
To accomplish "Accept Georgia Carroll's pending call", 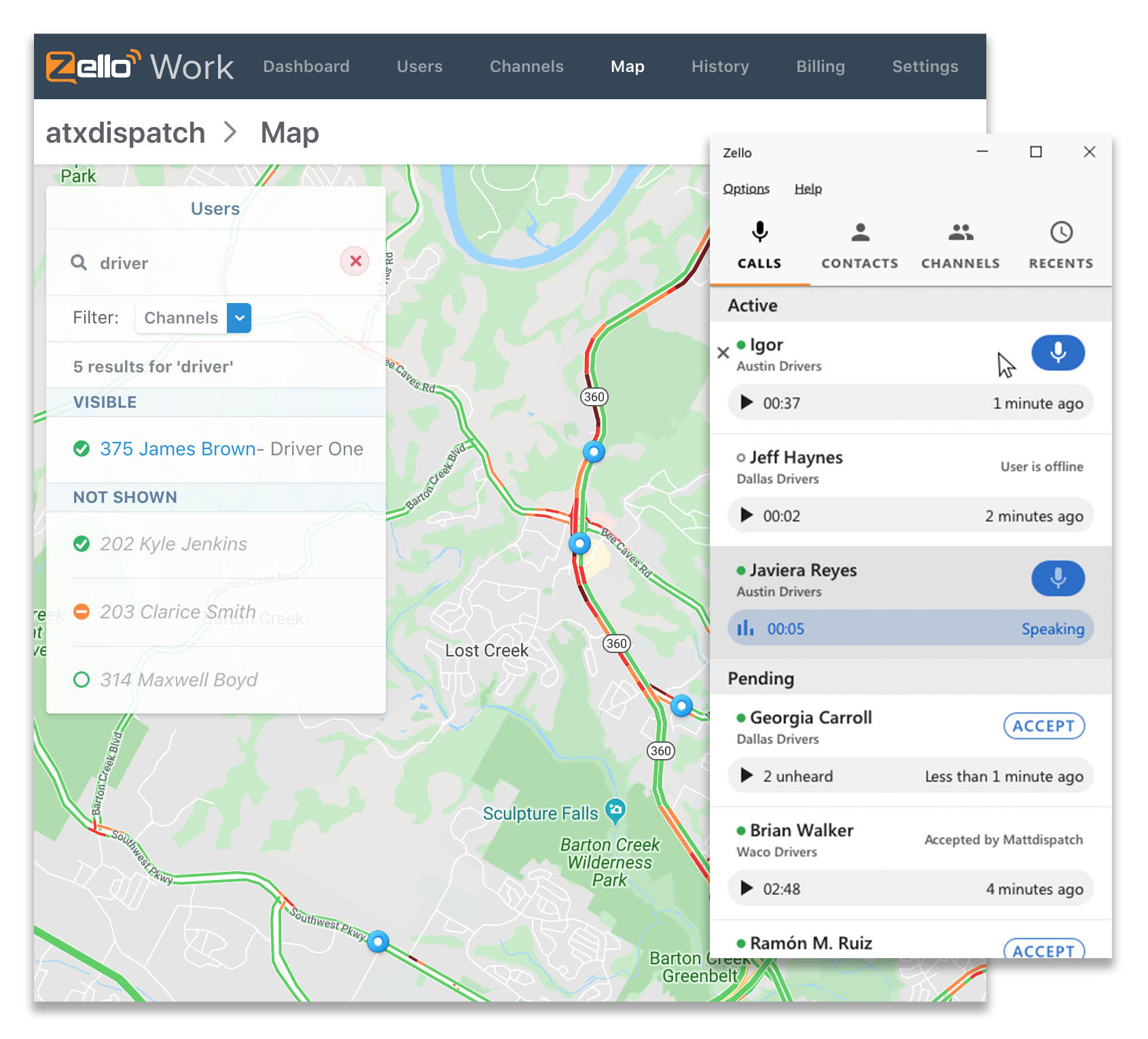I will pyautogui.click(x=1043, y=726).
